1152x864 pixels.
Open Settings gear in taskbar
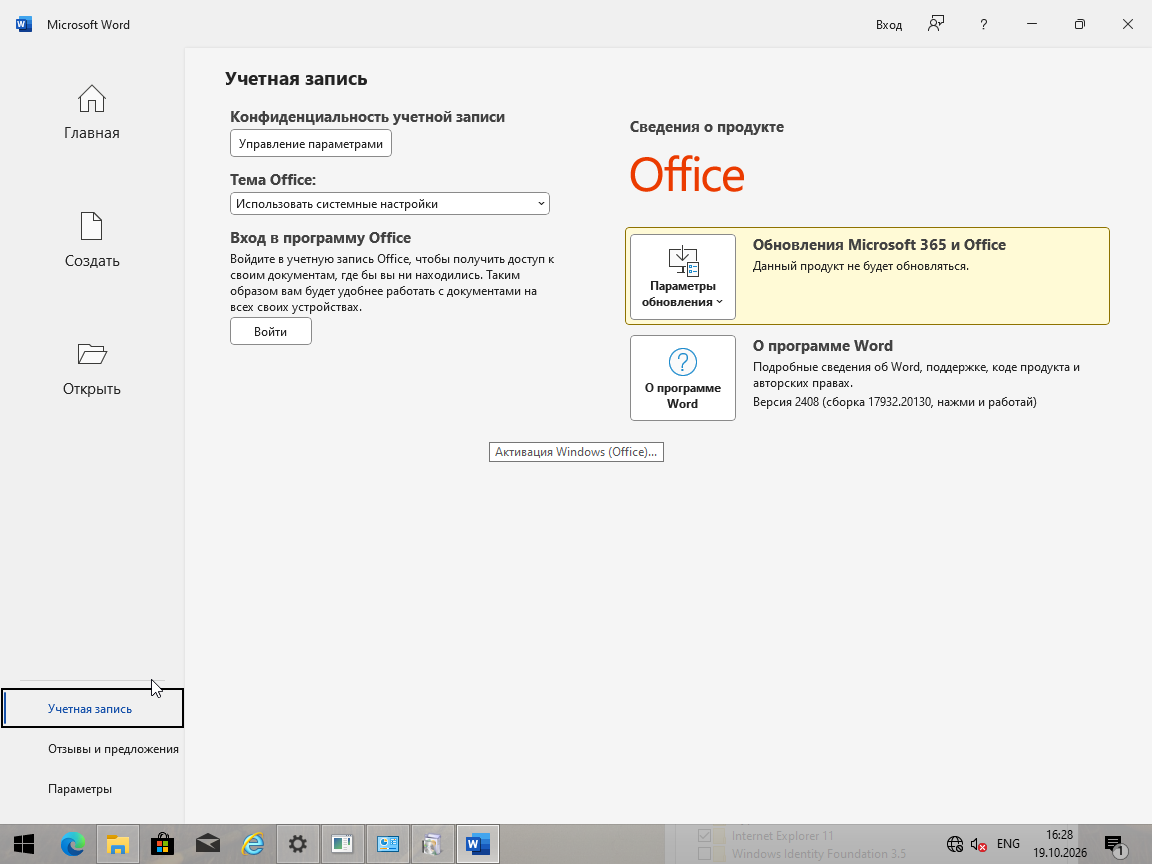click(298, 844)
